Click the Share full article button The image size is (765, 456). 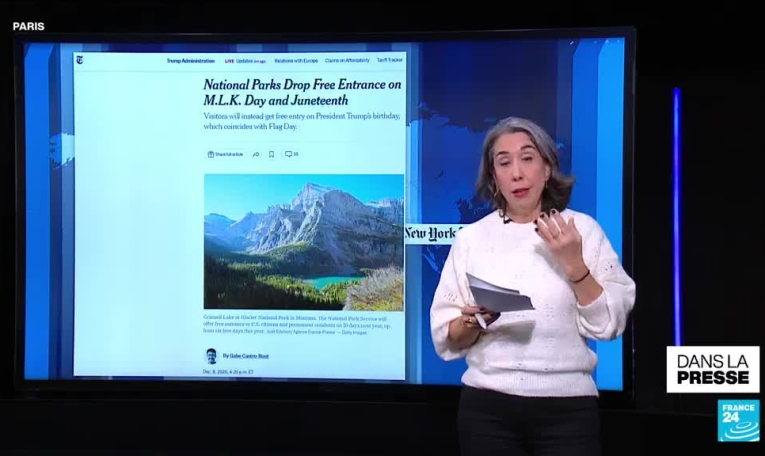[225, 154]
